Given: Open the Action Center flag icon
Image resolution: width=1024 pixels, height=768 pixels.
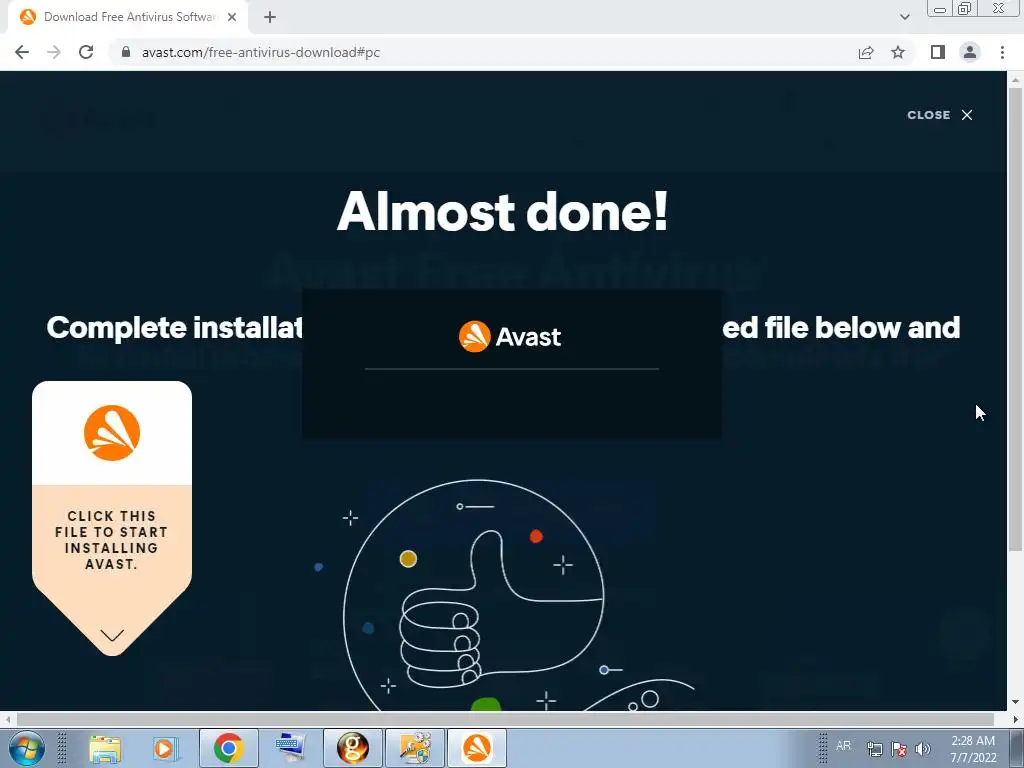Looking at the screenshot, I should pos(899,749).
